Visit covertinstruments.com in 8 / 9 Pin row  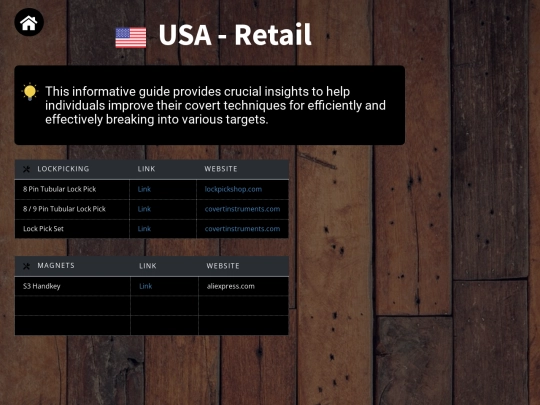242,209
